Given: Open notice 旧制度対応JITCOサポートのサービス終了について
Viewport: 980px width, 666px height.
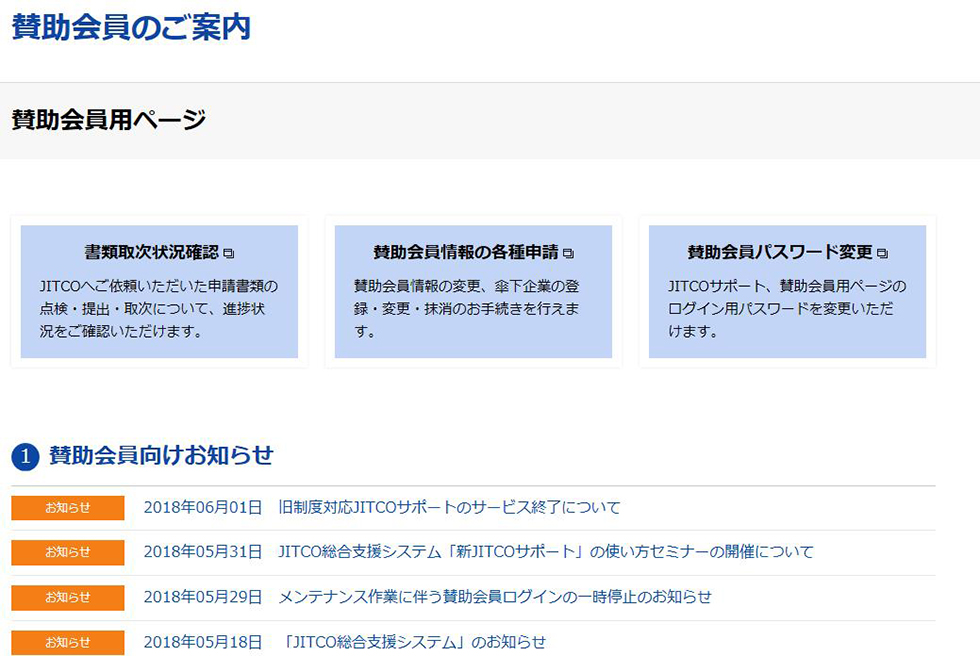Looking at the screenshot, I should point(449,507).
